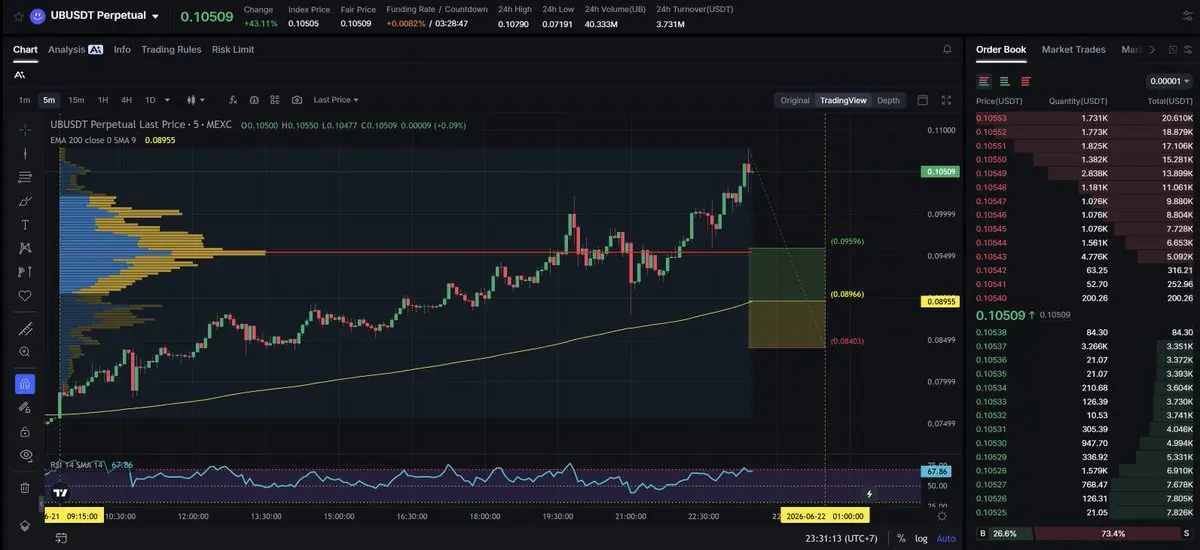Open the UBUSDT Perpetual pair selector

pos(105,16)
